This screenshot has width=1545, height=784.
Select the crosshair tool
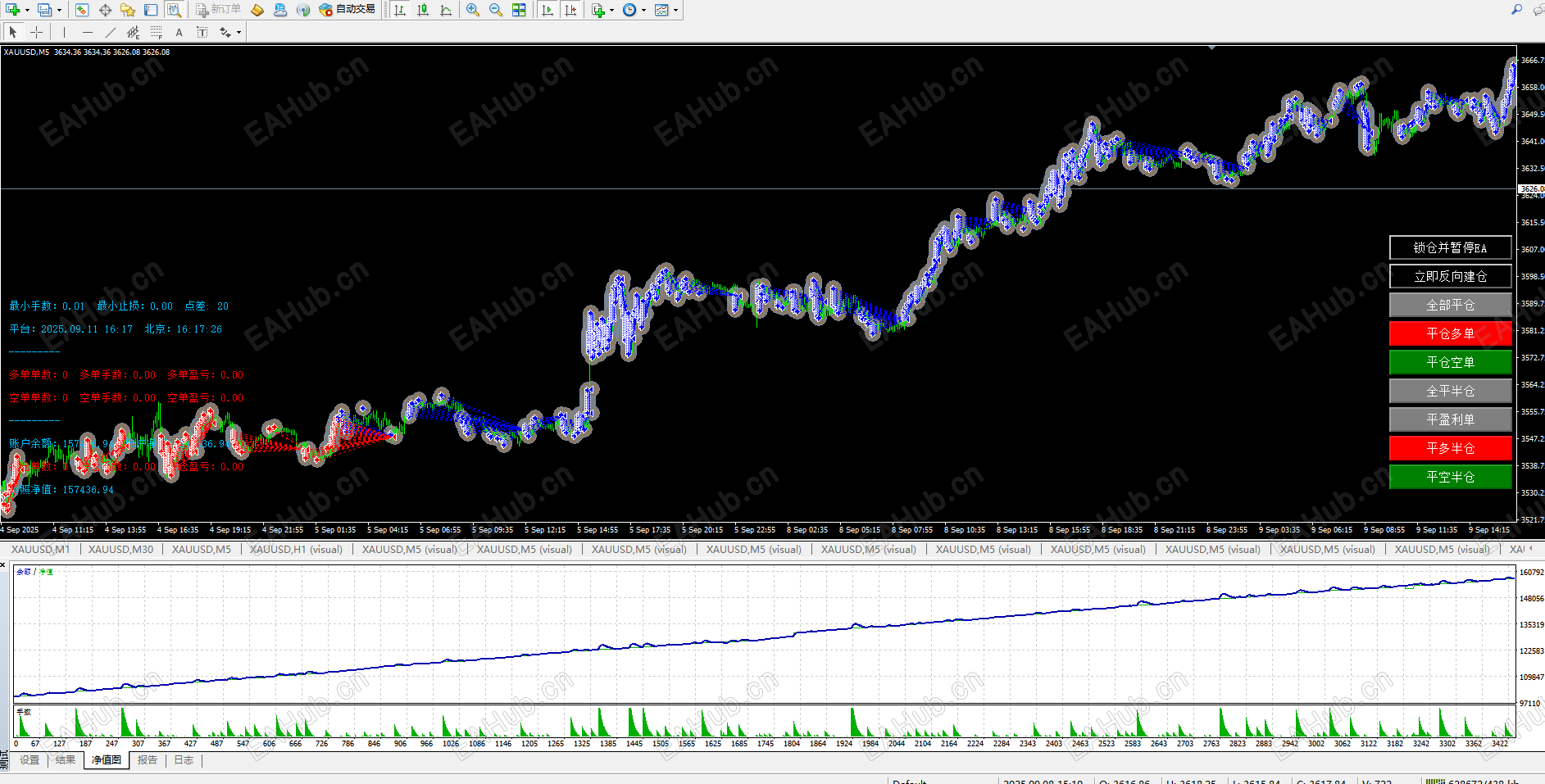[x=36, y=32]
